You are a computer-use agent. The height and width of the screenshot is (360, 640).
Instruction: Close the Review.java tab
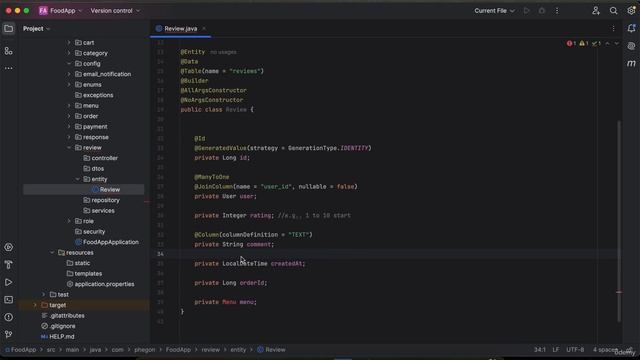pos(204,29)
